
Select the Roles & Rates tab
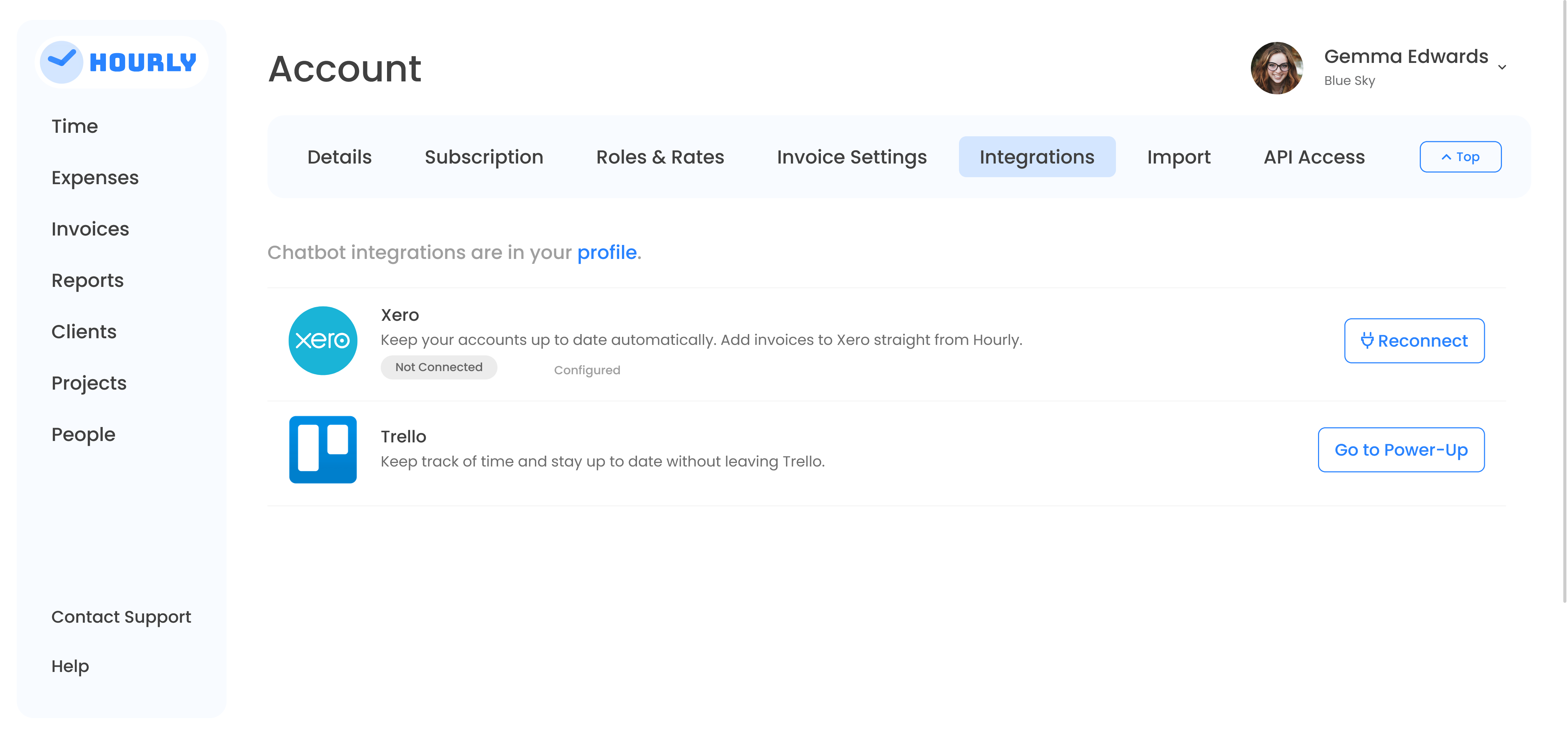(x=660, y=157)
